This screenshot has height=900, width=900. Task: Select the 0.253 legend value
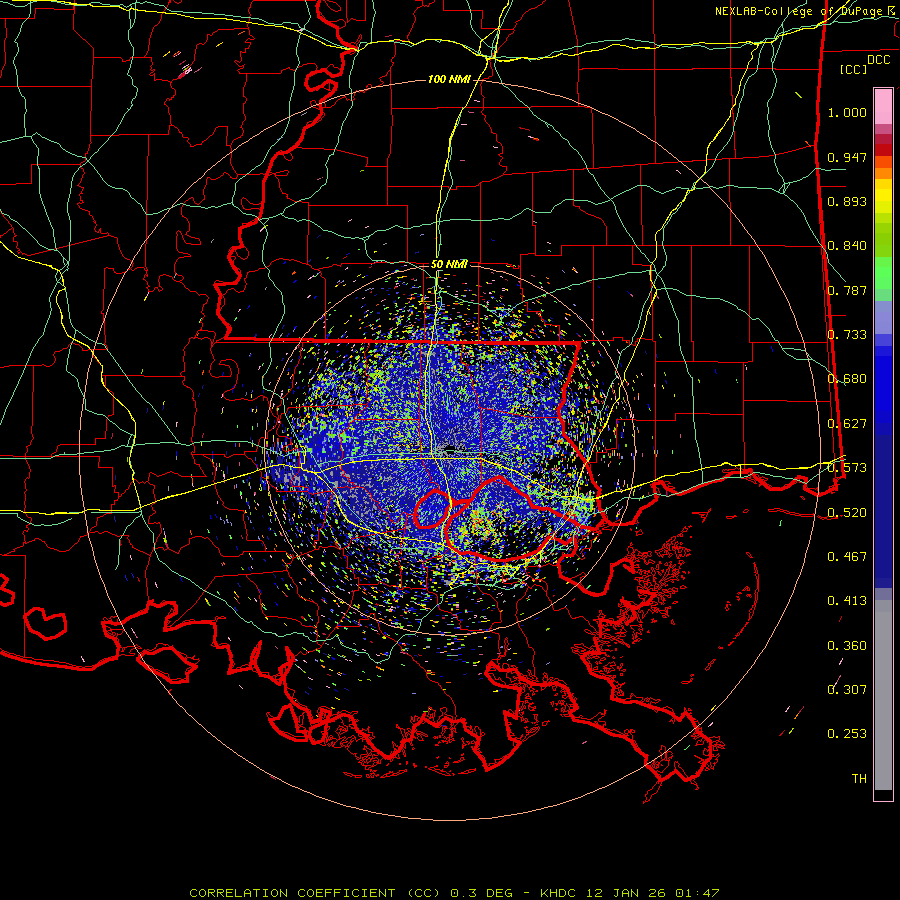tap(847, 734)
